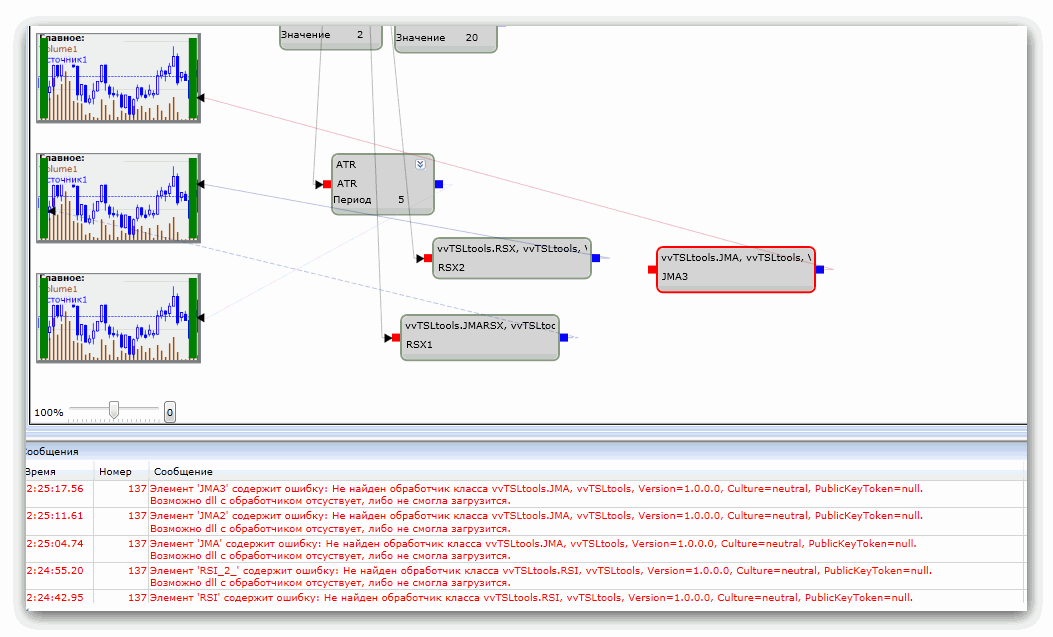Sort messages by Время column

[59, 471]
